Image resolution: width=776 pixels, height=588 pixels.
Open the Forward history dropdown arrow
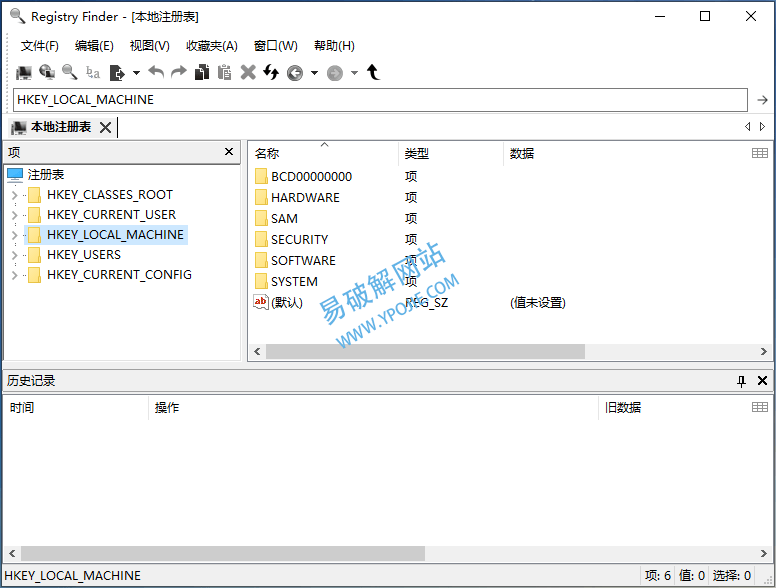click(354, 73)
